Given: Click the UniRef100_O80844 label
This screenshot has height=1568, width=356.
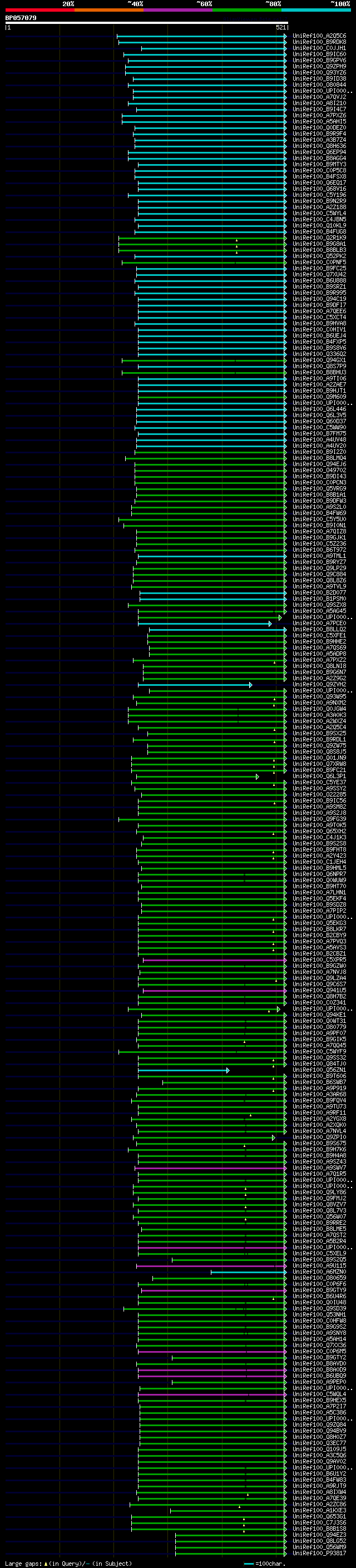Looking at the screenshot, I should click(x=319, y=85).
